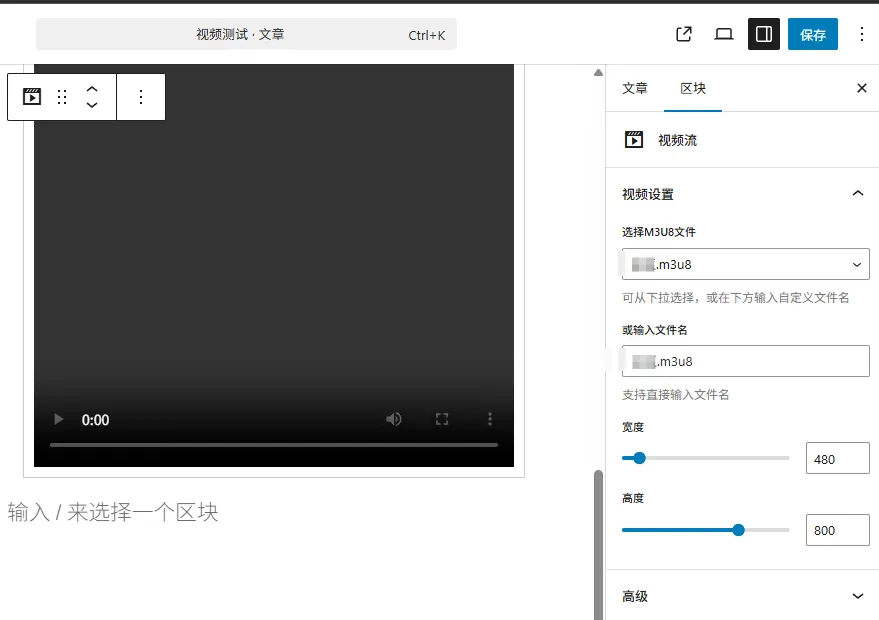Image resolution: width=879 pixels, height=620 pixels.
Task: Click the 保存 button
Action: (813, 34)
